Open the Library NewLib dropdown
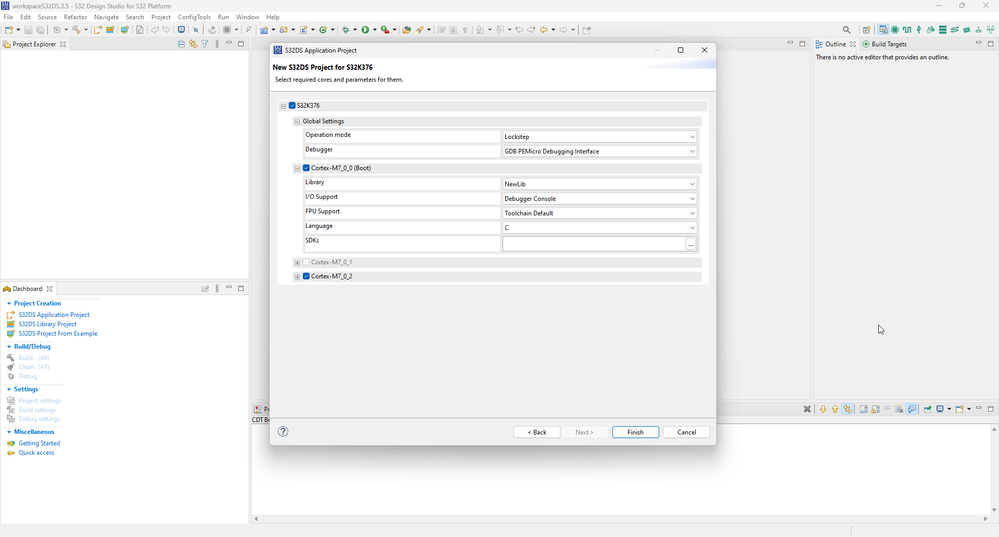The height and width of the screenshot is (537, 999). 599,183
